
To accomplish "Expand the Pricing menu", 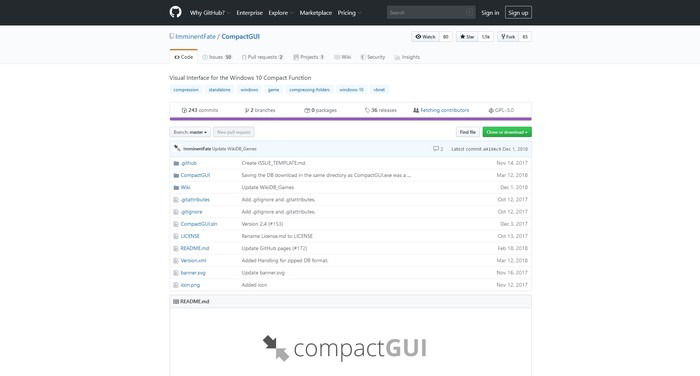I will coord(349,13).
